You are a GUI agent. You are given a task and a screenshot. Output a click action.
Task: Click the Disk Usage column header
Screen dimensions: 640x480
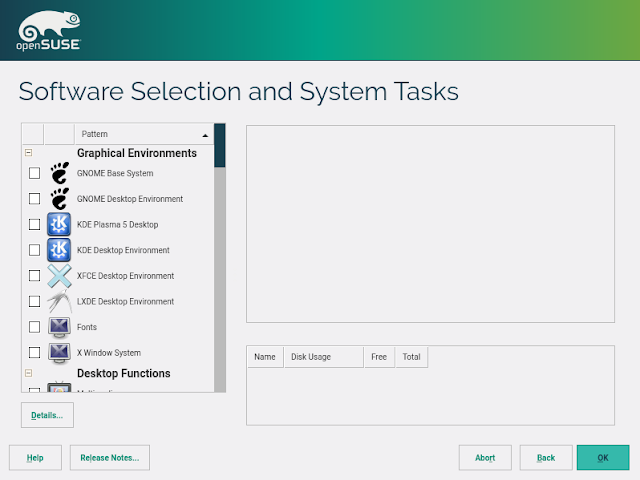pos(324,357)
